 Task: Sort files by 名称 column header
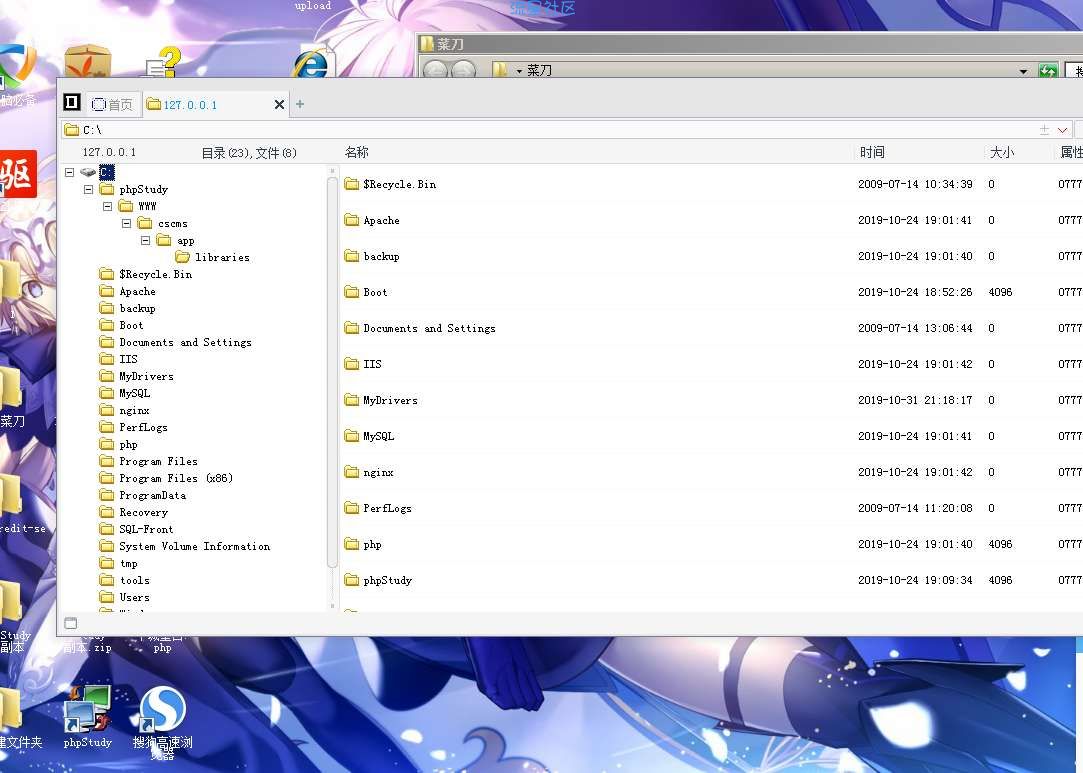pyautogui.click(x=357, y=152)
